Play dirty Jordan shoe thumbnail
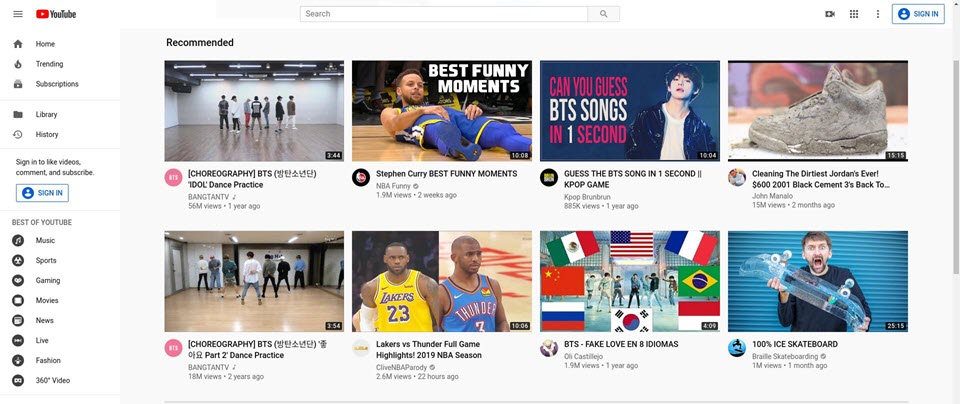 coord(818,111)
